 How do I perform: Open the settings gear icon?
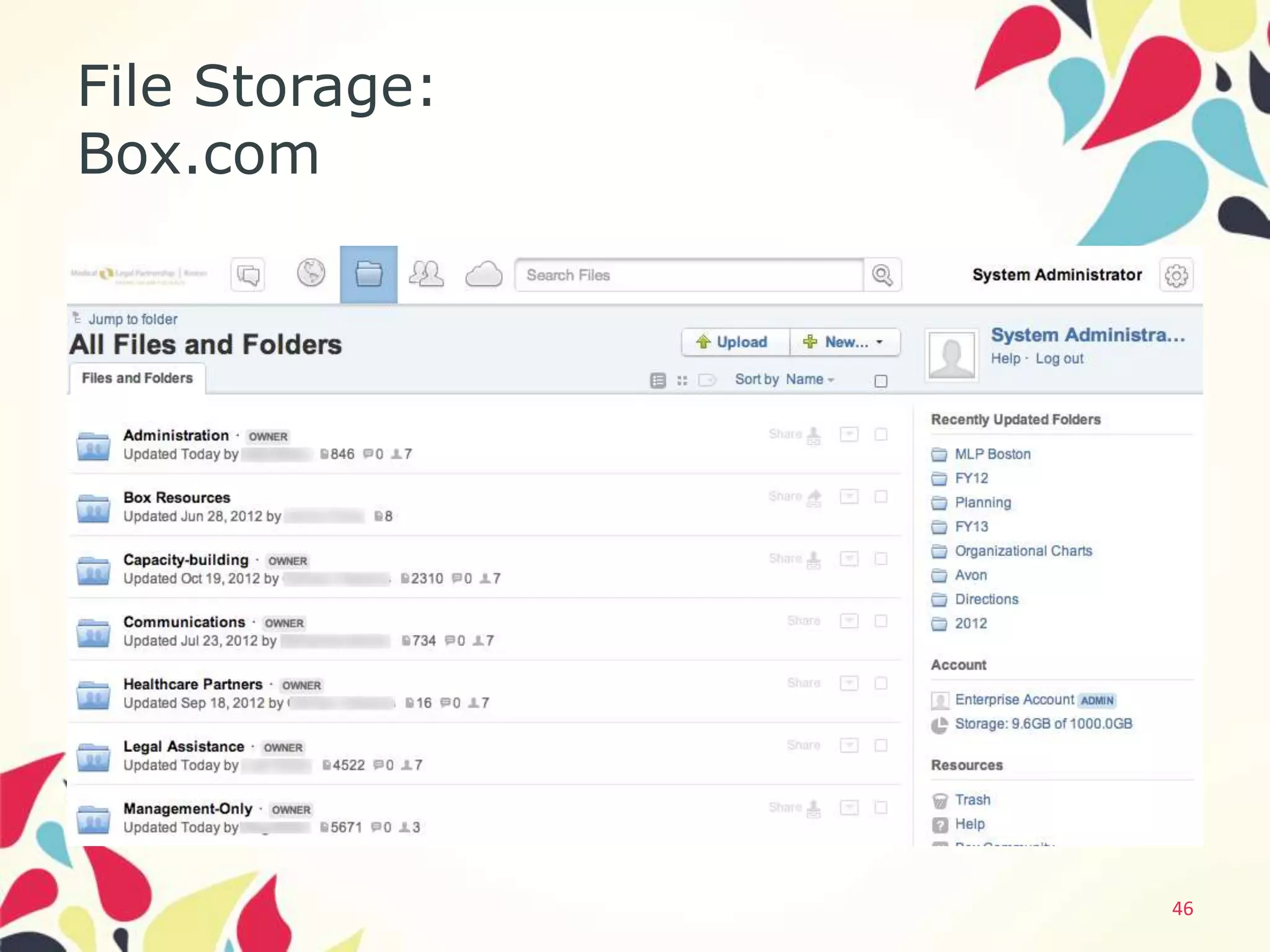1176,275
